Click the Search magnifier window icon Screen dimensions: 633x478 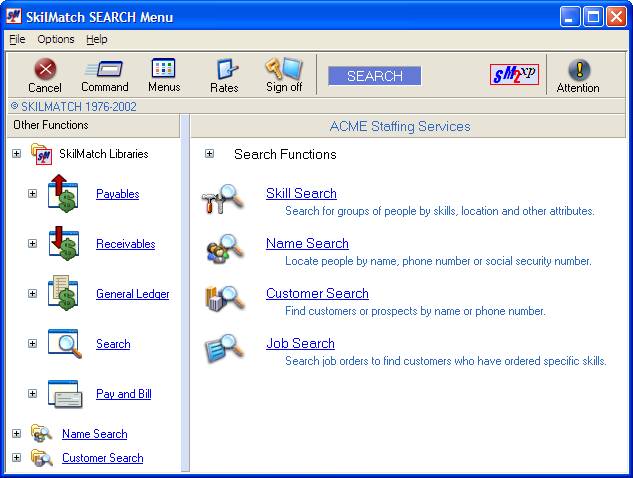65,344
